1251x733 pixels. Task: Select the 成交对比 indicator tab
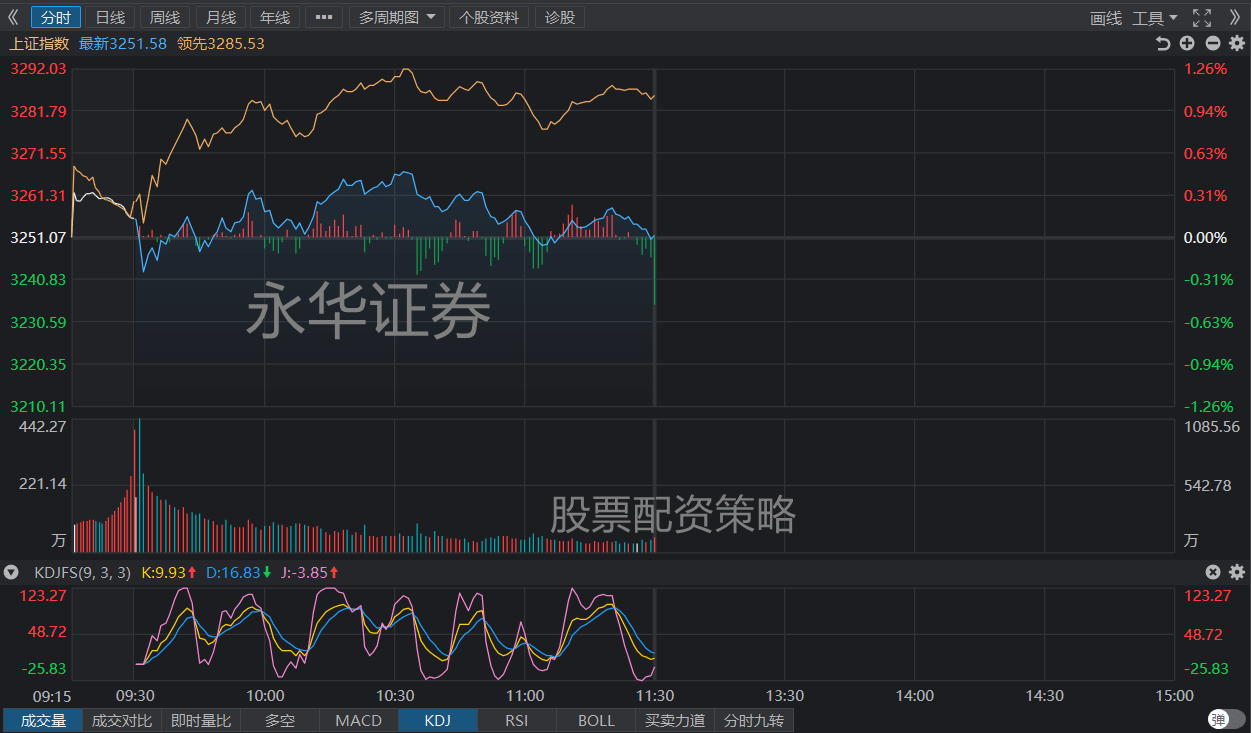tap(122, 720)
